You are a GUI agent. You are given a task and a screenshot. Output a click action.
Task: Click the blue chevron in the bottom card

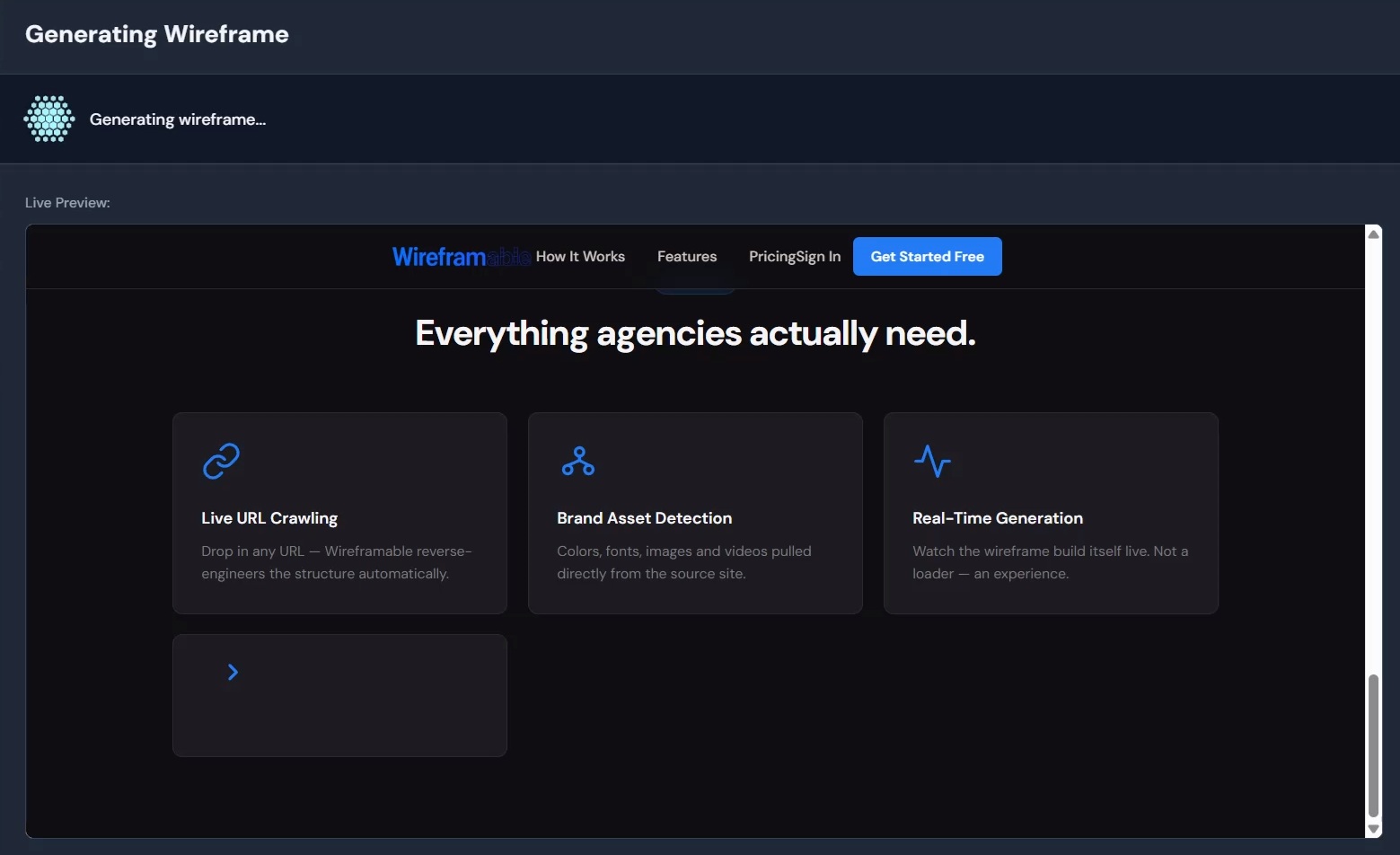[233, 671]
